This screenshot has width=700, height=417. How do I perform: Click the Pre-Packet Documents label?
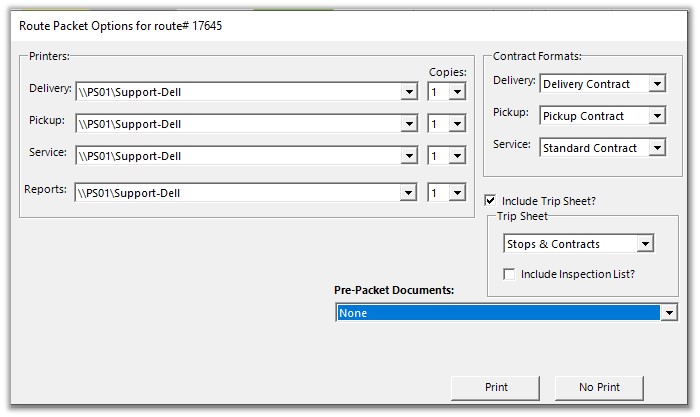(394, 290)
